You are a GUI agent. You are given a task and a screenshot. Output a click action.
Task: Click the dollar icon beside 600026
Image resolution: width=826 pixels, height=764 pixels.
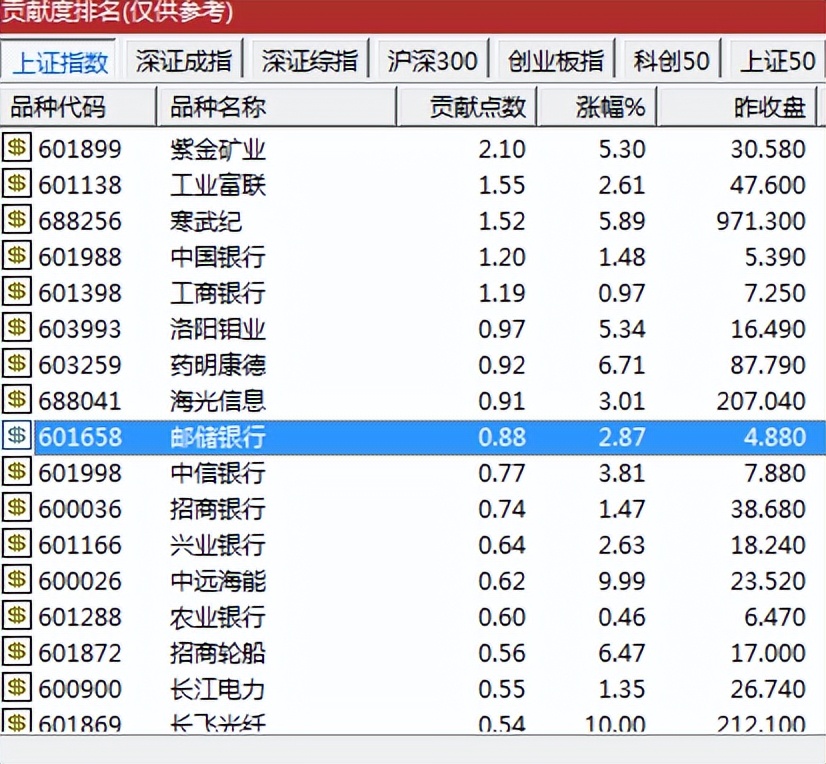click(16, 580)
